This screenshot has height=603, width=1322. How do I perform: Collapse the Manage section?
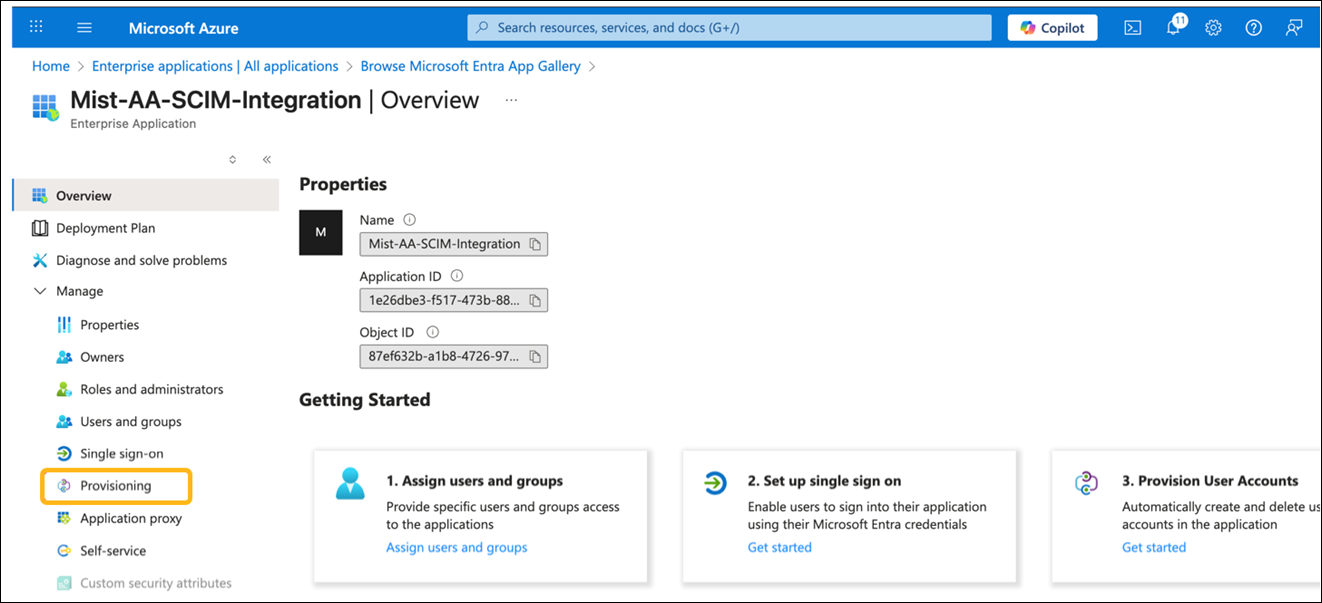pos(40,291)
